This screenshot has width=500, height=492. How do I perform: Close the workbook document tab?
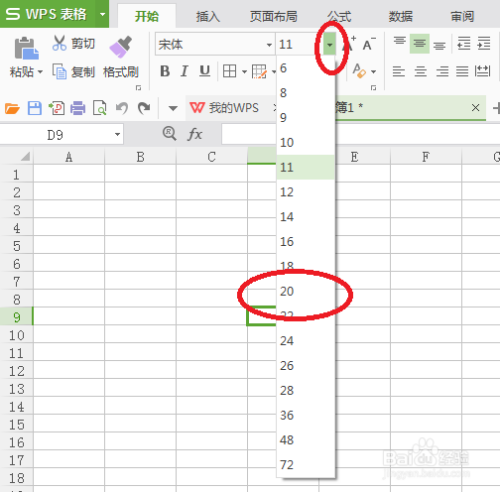[476, 108]
